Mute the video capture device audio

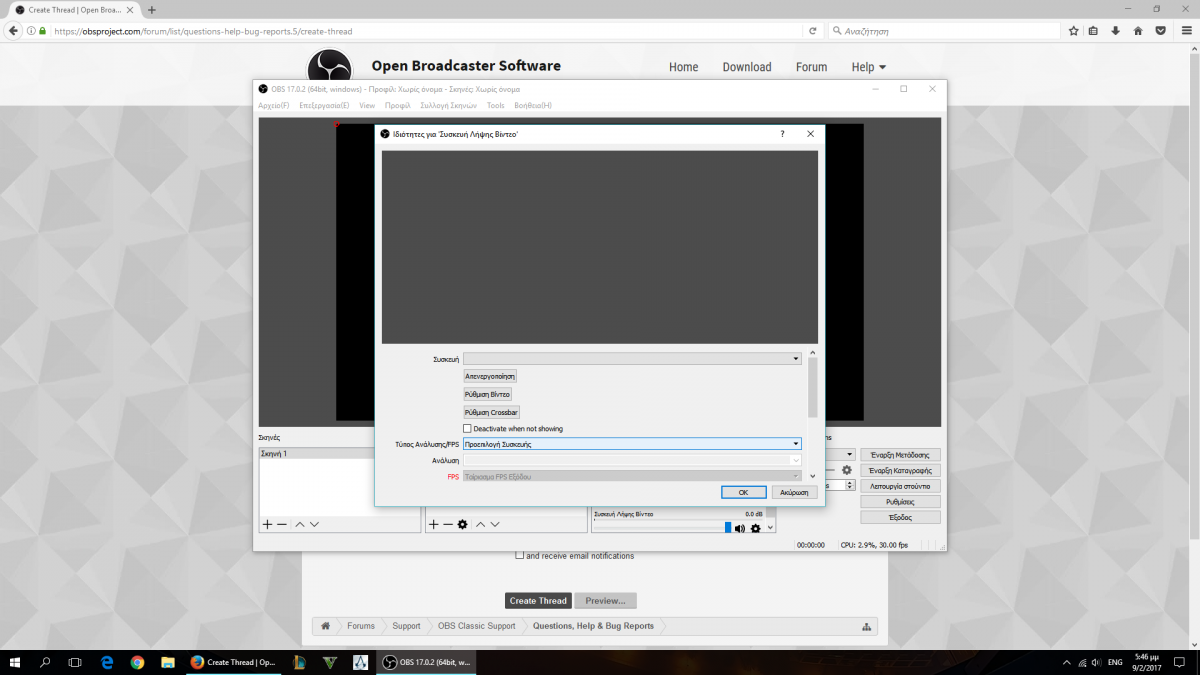pyautogui.click(x=740, y=528)
